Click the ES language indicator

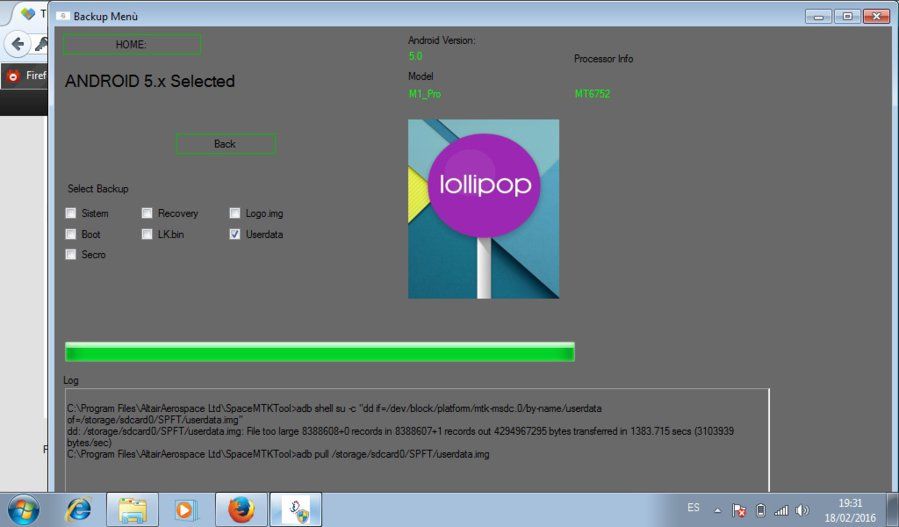point(693,508)
